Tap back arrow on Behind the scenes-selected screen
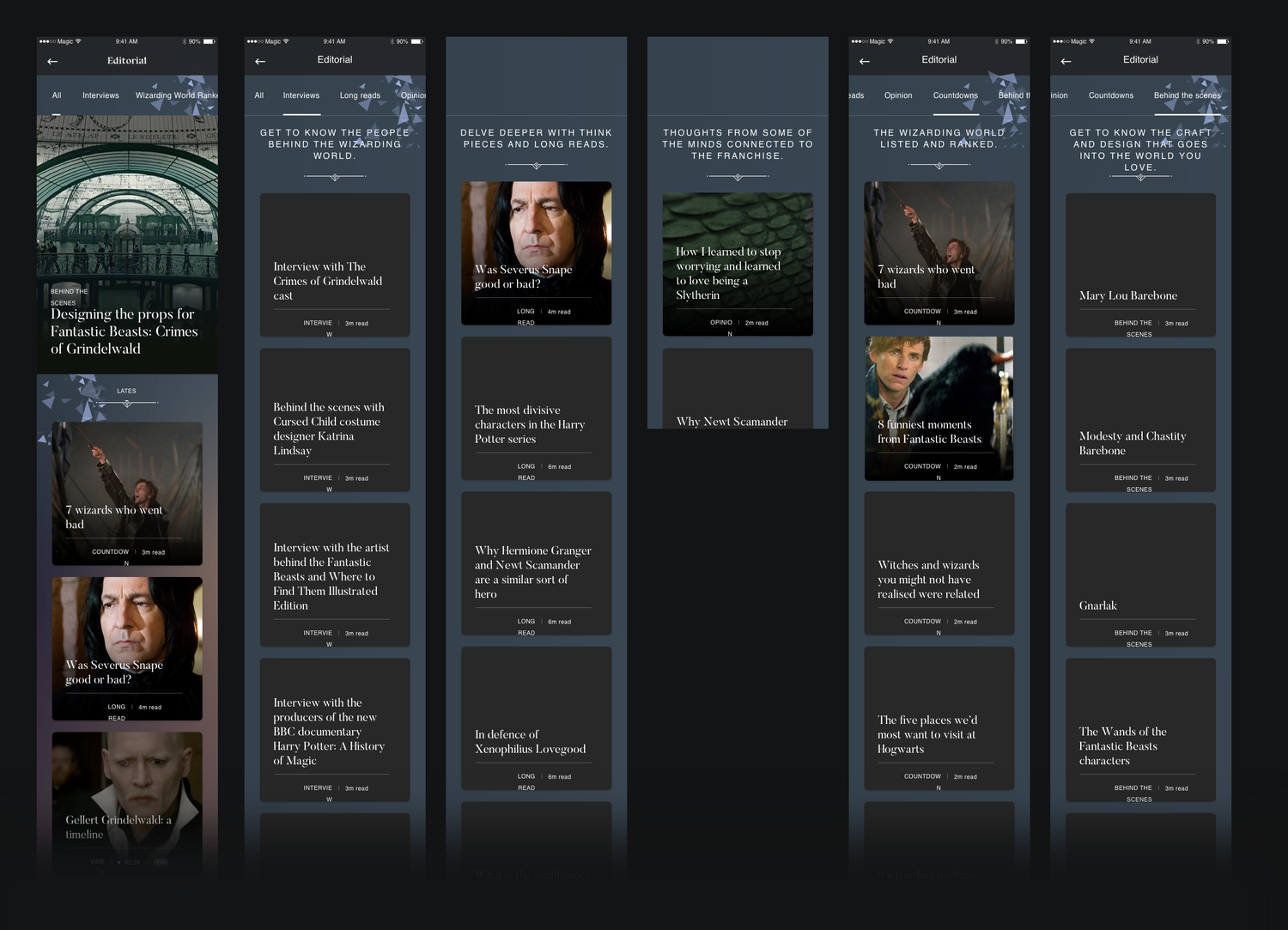 [1066, 62]
